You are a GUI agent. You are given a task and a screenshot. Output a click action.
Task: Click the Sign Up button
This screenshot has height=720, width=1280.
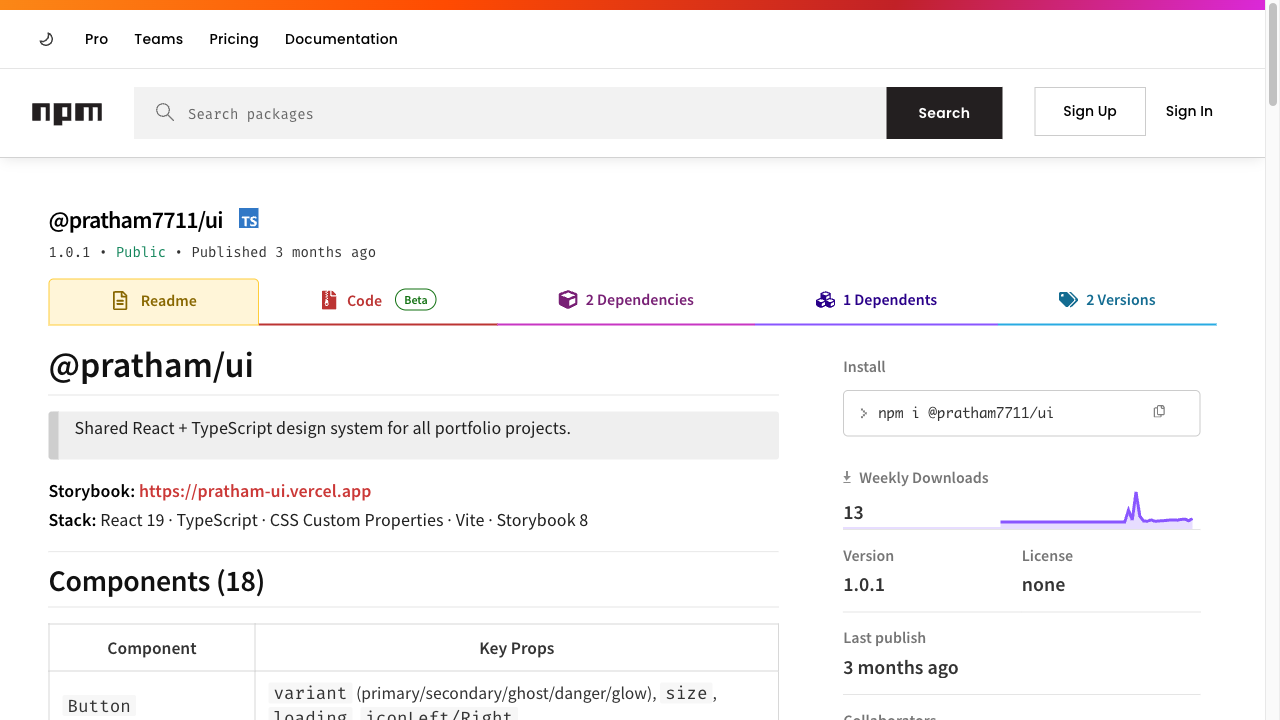click(x=1089, y=111)
